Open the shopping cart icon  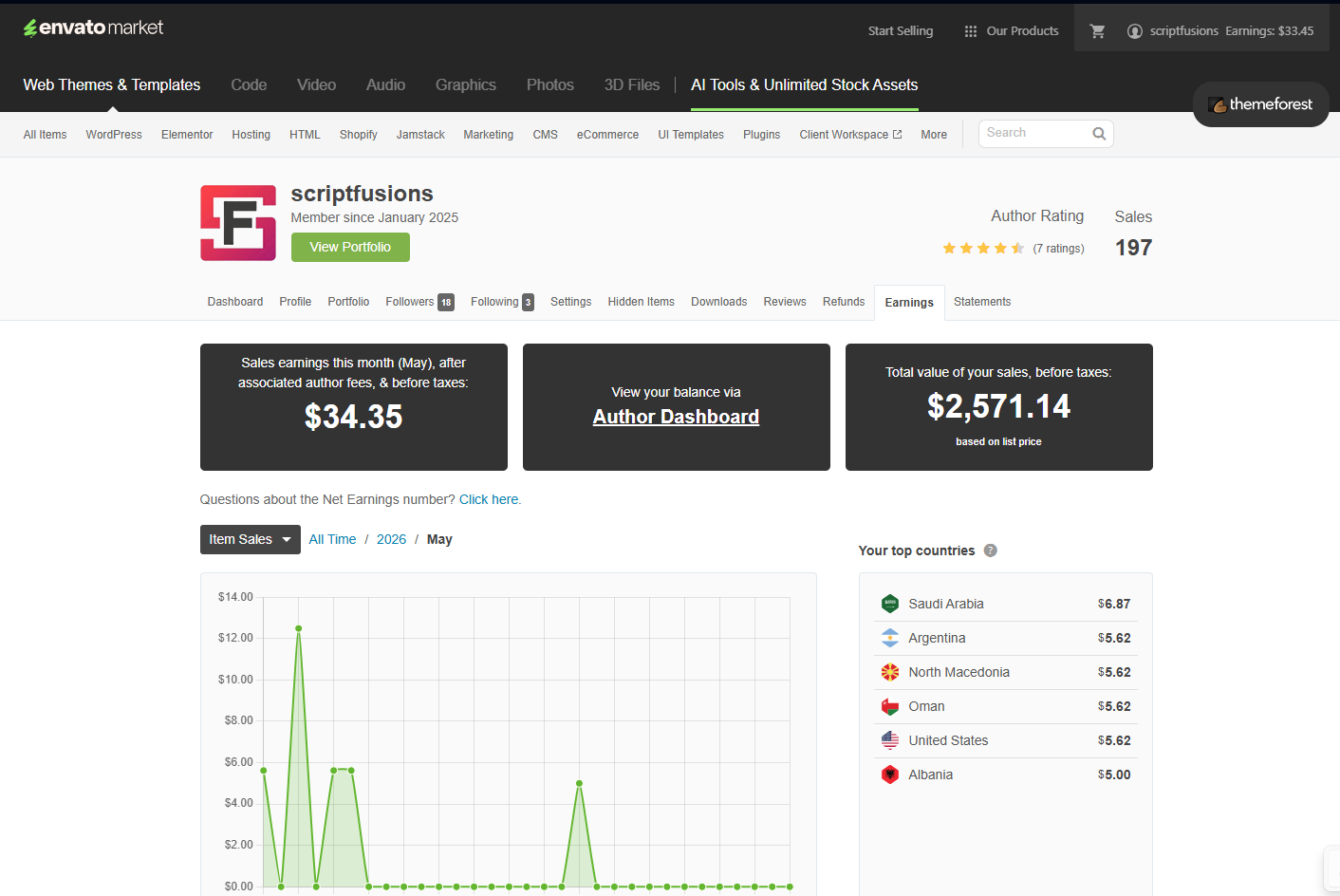click(1097, 31)
